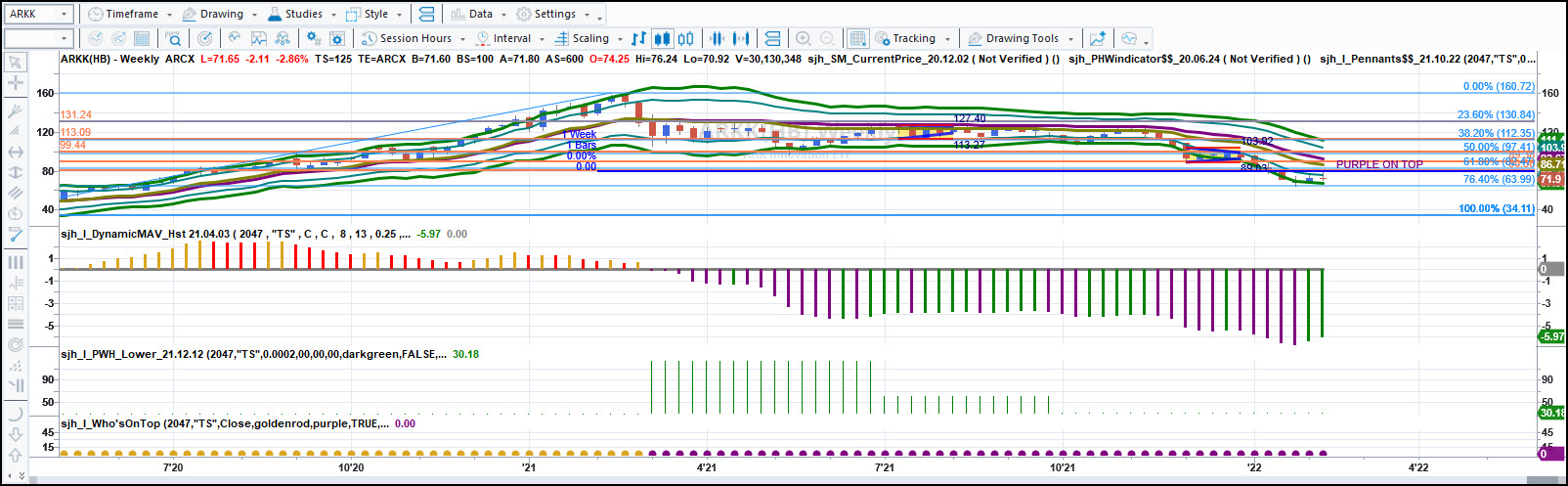Open the Drawing Tools dropdown
Screen dimensions: 1568x486
coord(1021,38)
